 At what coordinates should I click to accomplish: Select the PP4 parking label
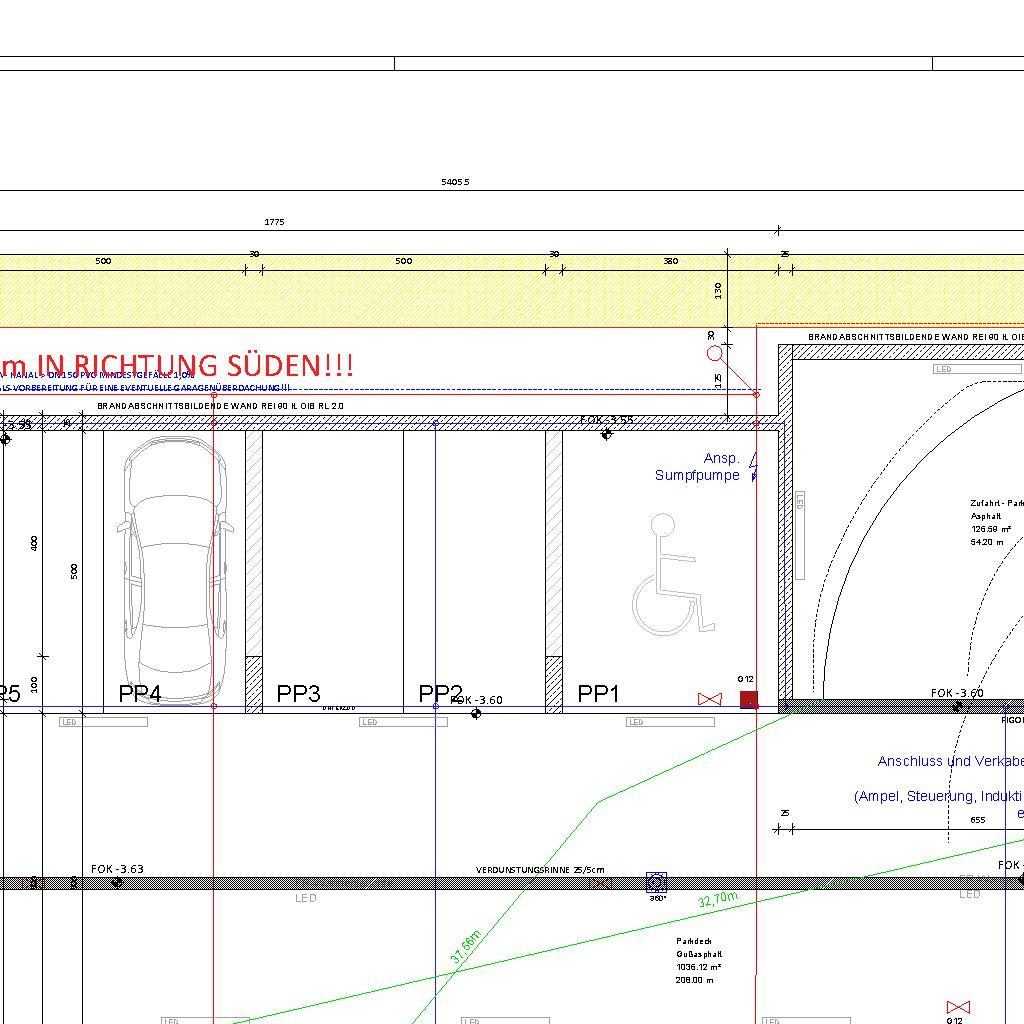click(140, 693)
